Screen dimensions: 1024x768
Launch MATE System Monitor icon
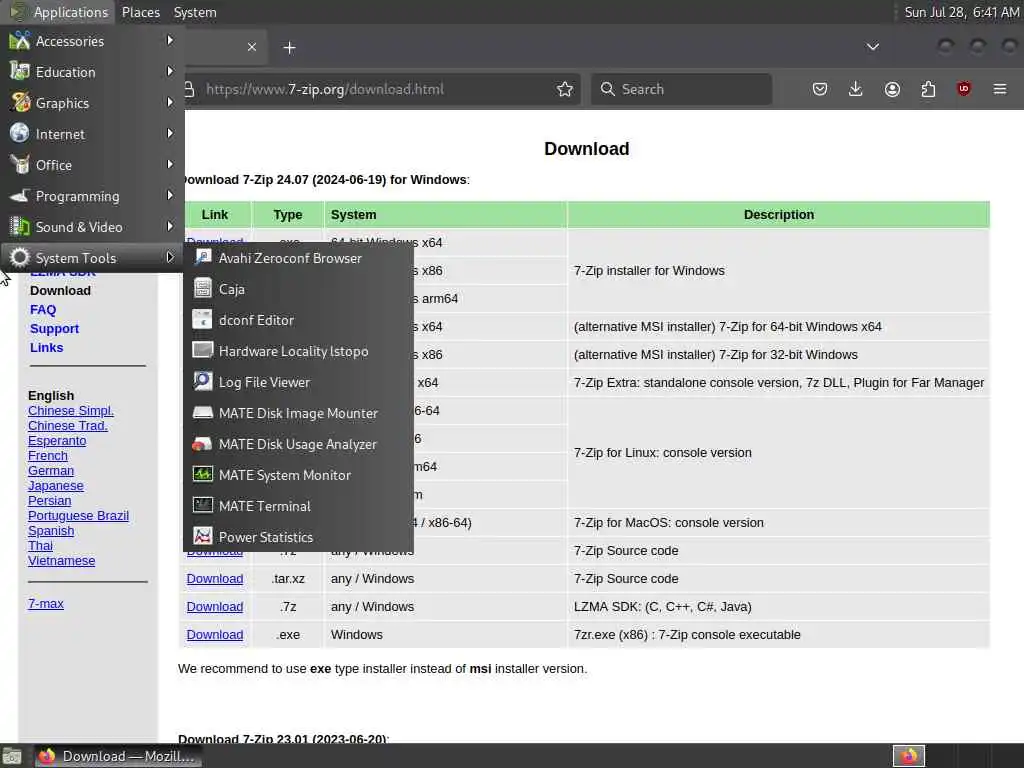click(x=202, y=474)
